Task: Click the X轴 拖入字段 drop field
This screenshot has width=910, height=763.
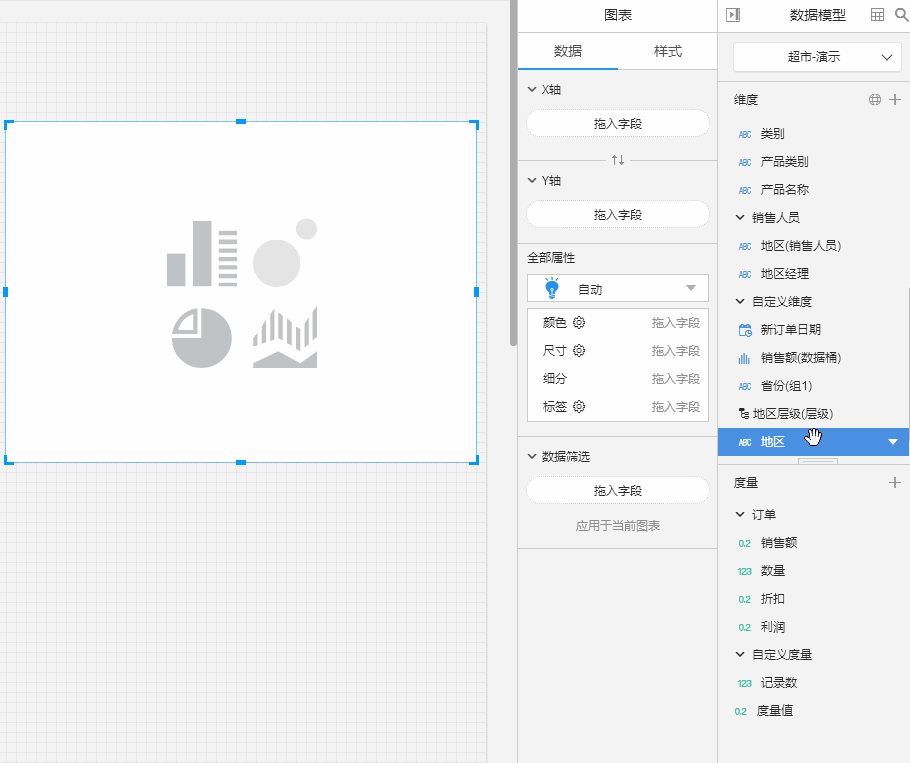Action: click(x=618, y=124)
